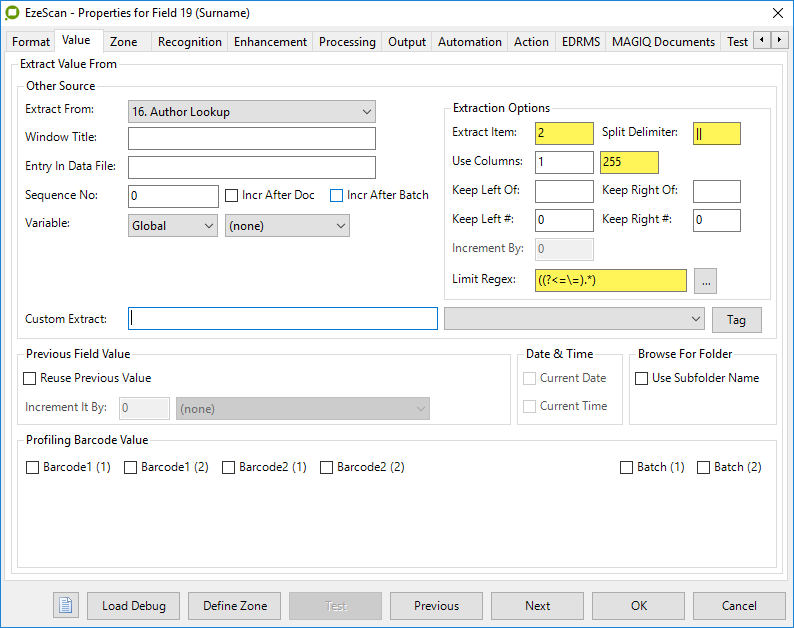Viewport: 794px width, 628px height.
Task: Click the Tag button
Action: point(736,320)
